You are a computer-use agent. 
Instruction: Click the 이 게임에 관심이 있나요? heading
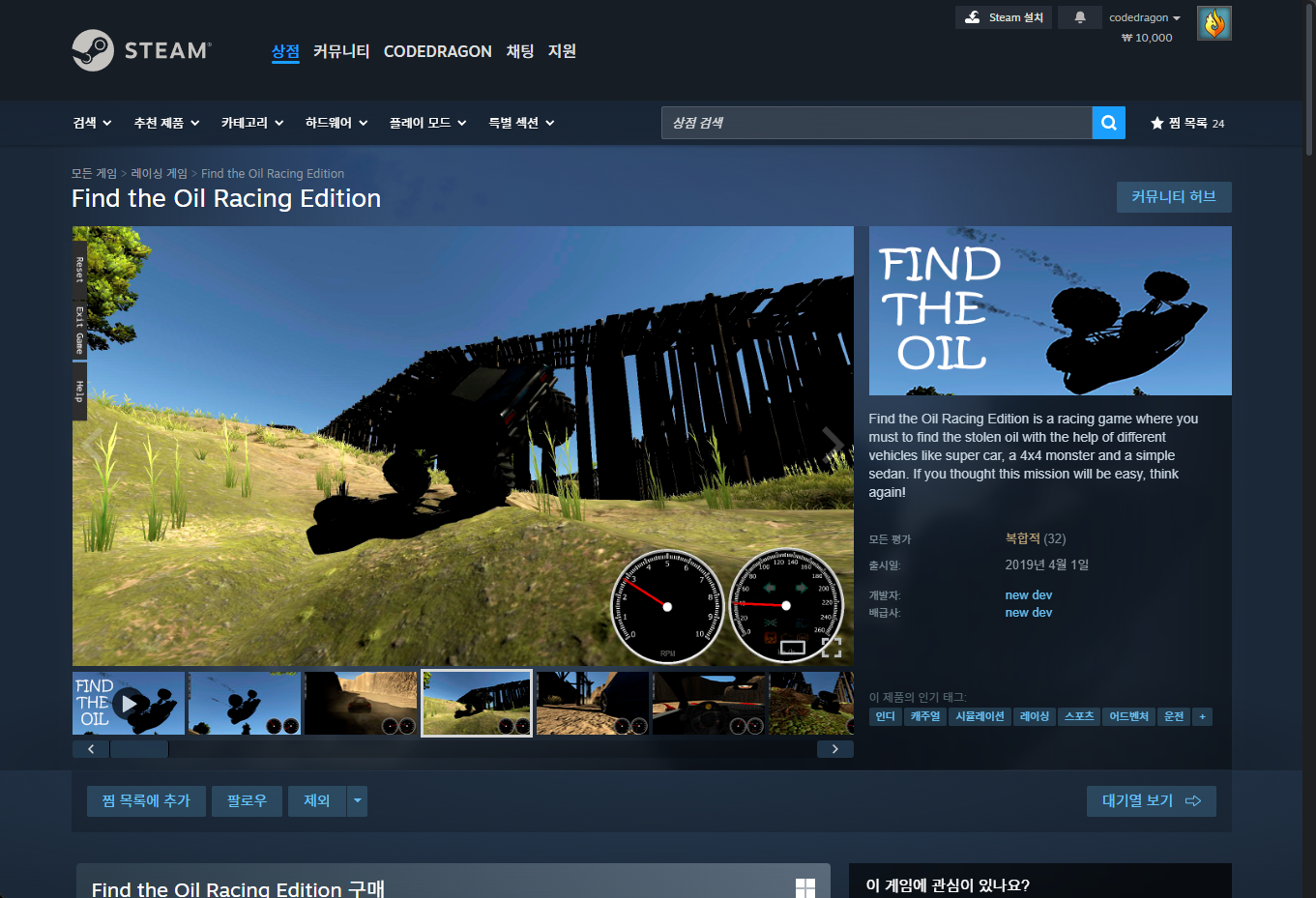pos(948,884)
